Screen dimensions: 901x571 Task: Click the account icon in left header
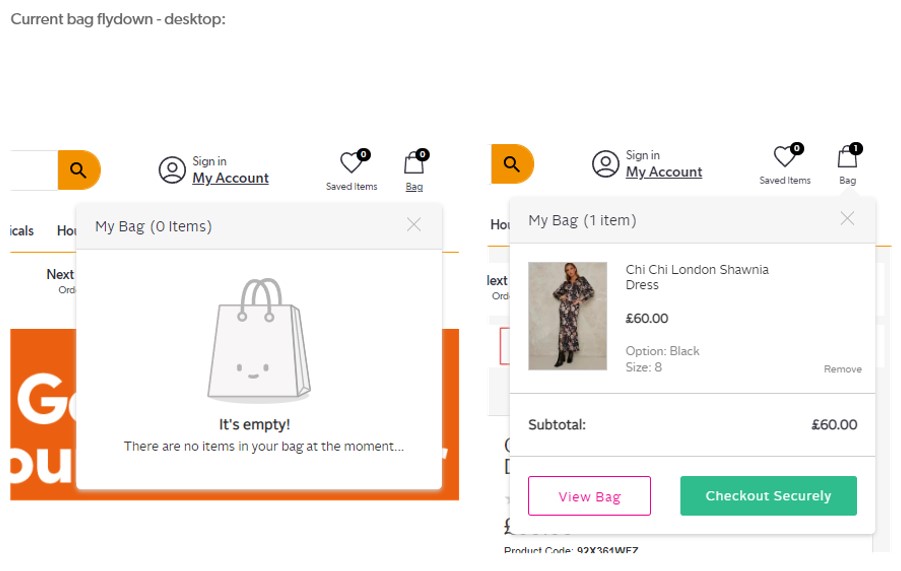172,170
